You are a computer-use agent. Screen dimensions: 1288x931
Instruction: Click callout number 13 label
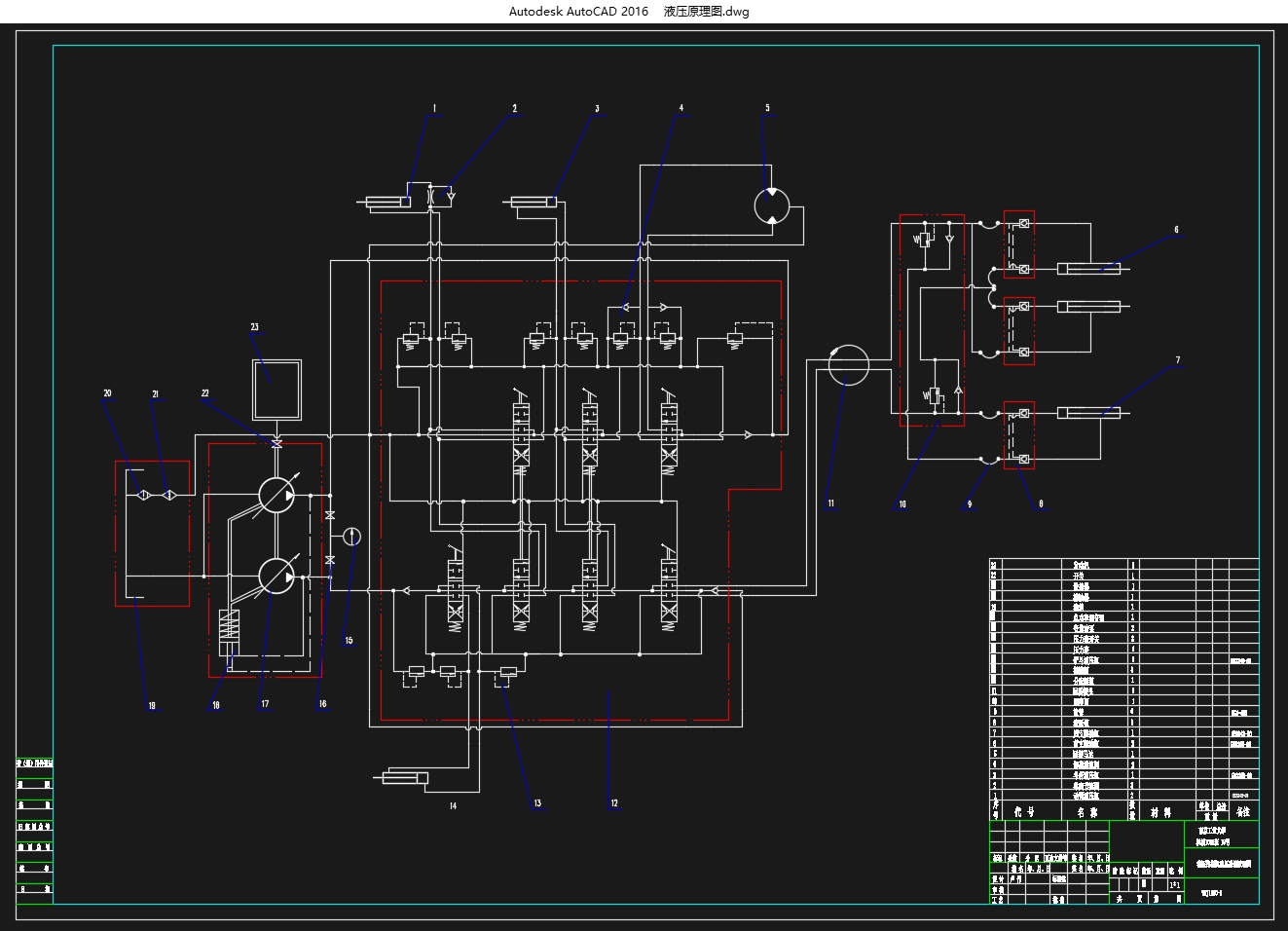click(x=537, y=803)
